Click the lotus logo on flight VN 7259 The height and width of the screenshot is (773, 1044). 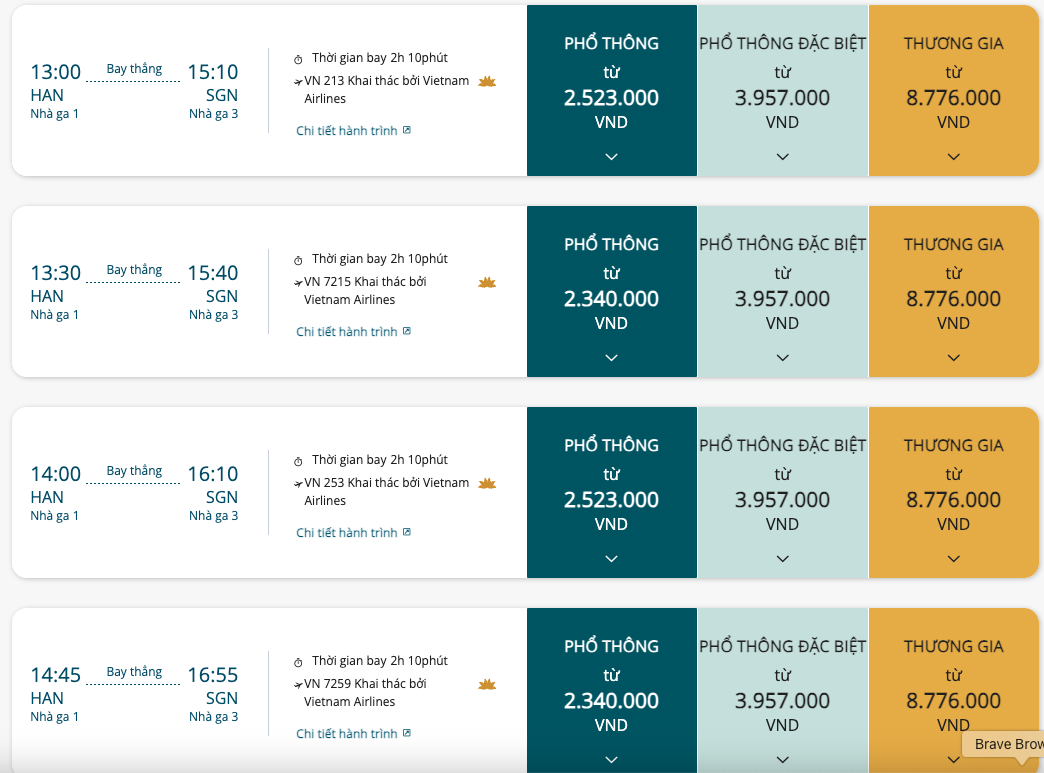point(487,685)
